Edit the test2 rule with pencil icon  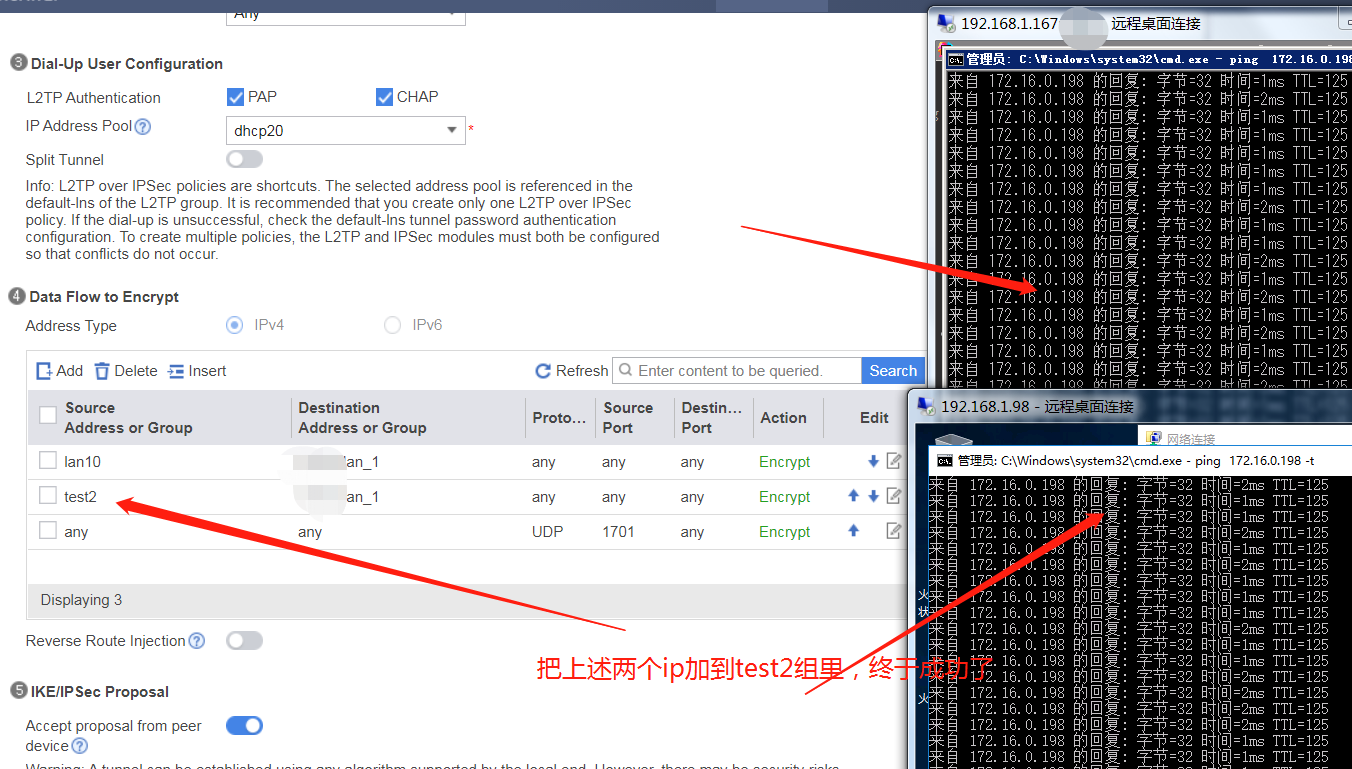(894, 496)
